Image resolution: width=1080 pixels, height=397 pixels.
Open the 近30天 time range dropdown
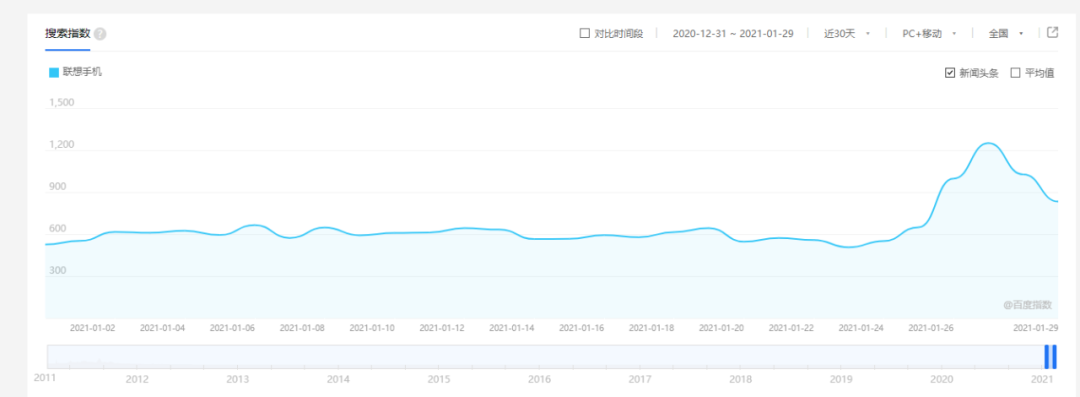(847, 33)
